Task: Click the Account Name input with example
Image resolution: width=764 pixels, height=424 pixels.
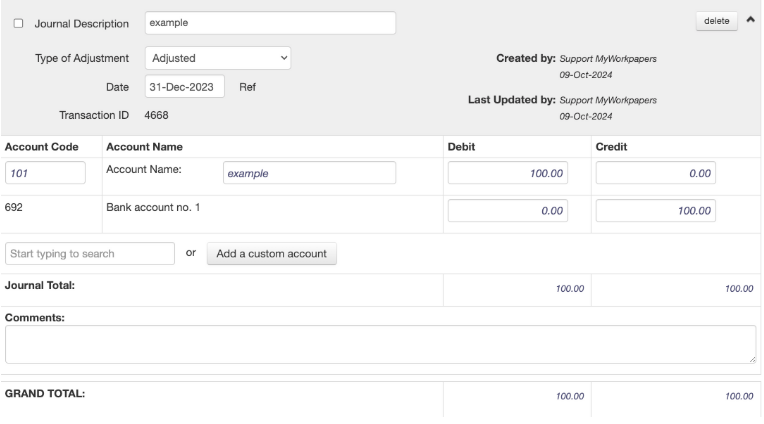Action: pos(309,173)
